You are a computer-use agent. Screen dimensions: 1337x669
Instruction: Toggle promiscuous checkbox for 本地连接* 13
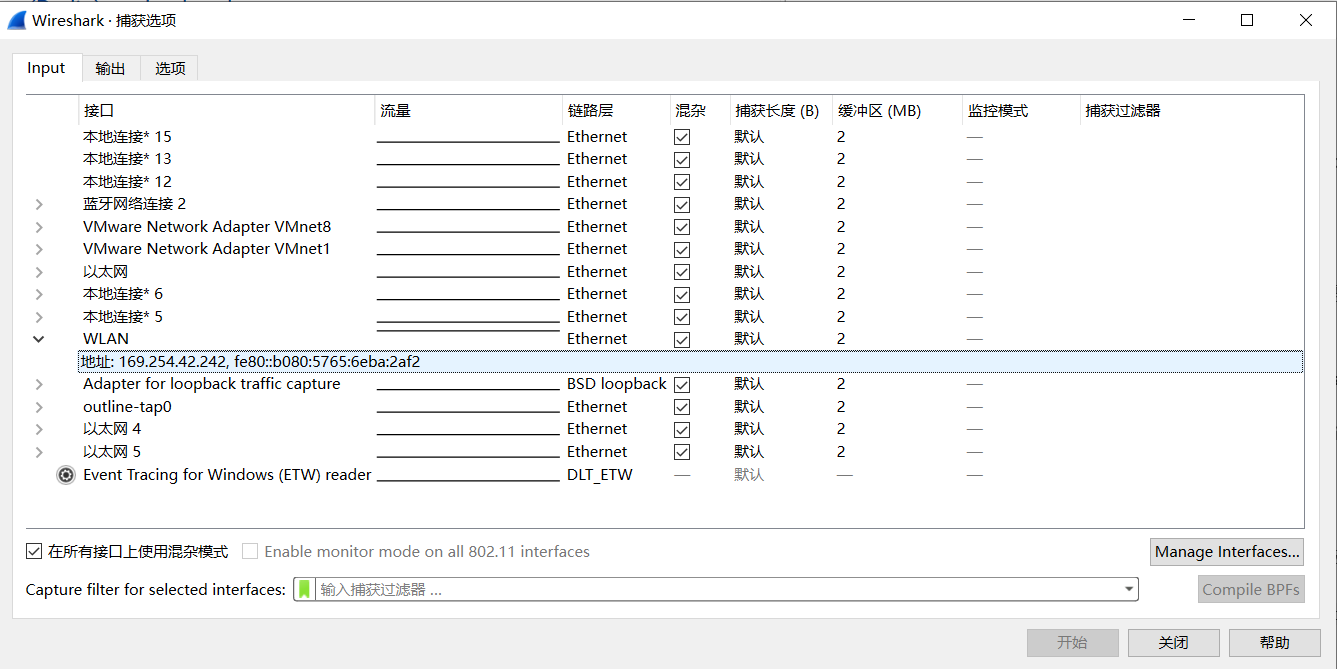[x=682, y=159]
